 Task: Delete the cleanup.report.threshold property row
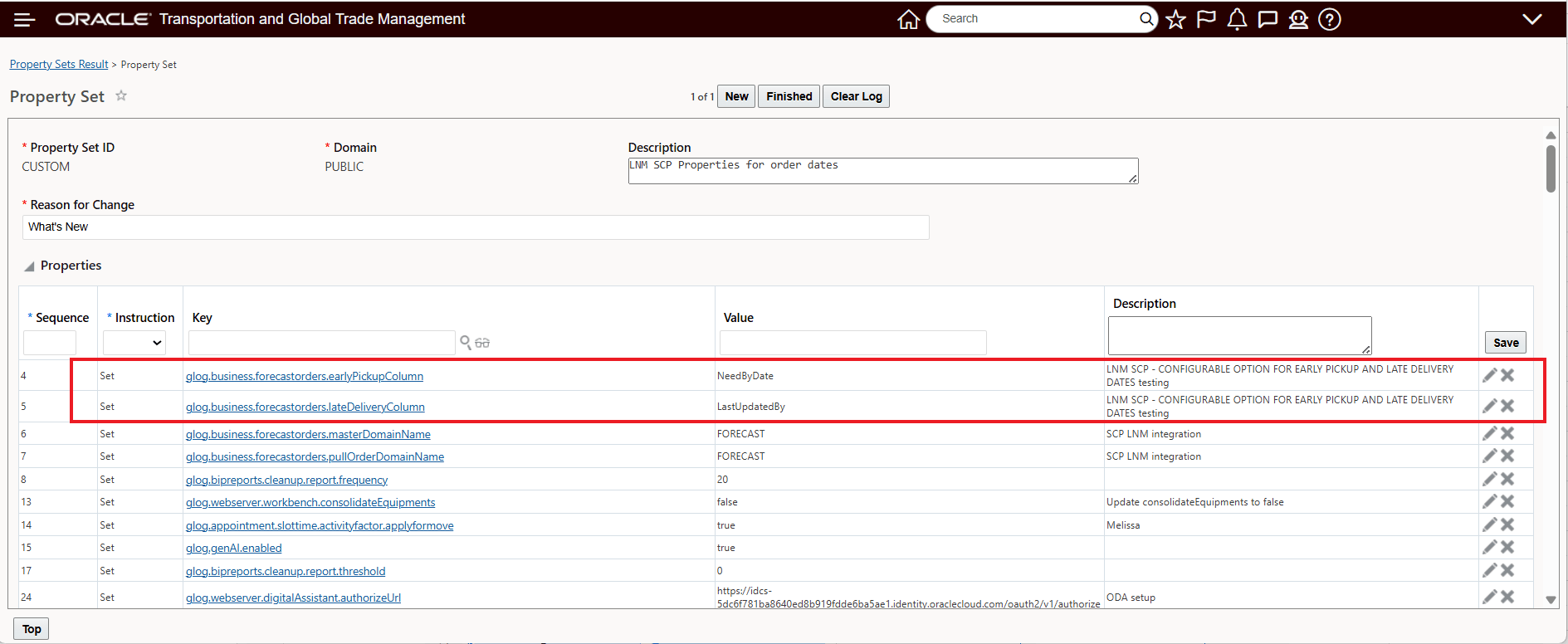(x=1507, y=570)
